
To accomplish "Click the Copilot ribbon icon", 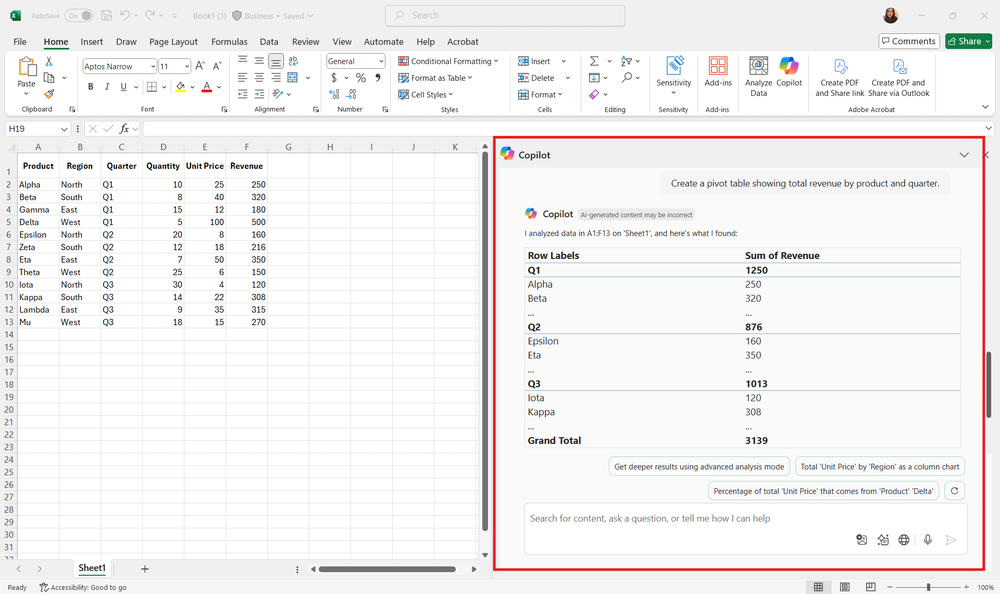I will 789,72.
